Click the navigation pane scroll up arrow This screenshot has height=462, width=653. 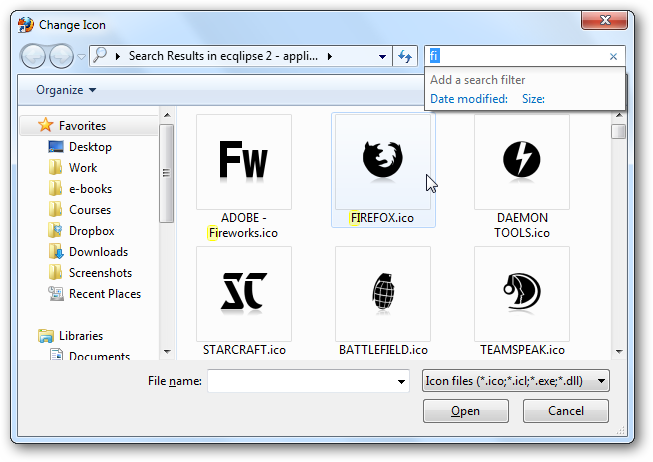click(x=167, y=115)
